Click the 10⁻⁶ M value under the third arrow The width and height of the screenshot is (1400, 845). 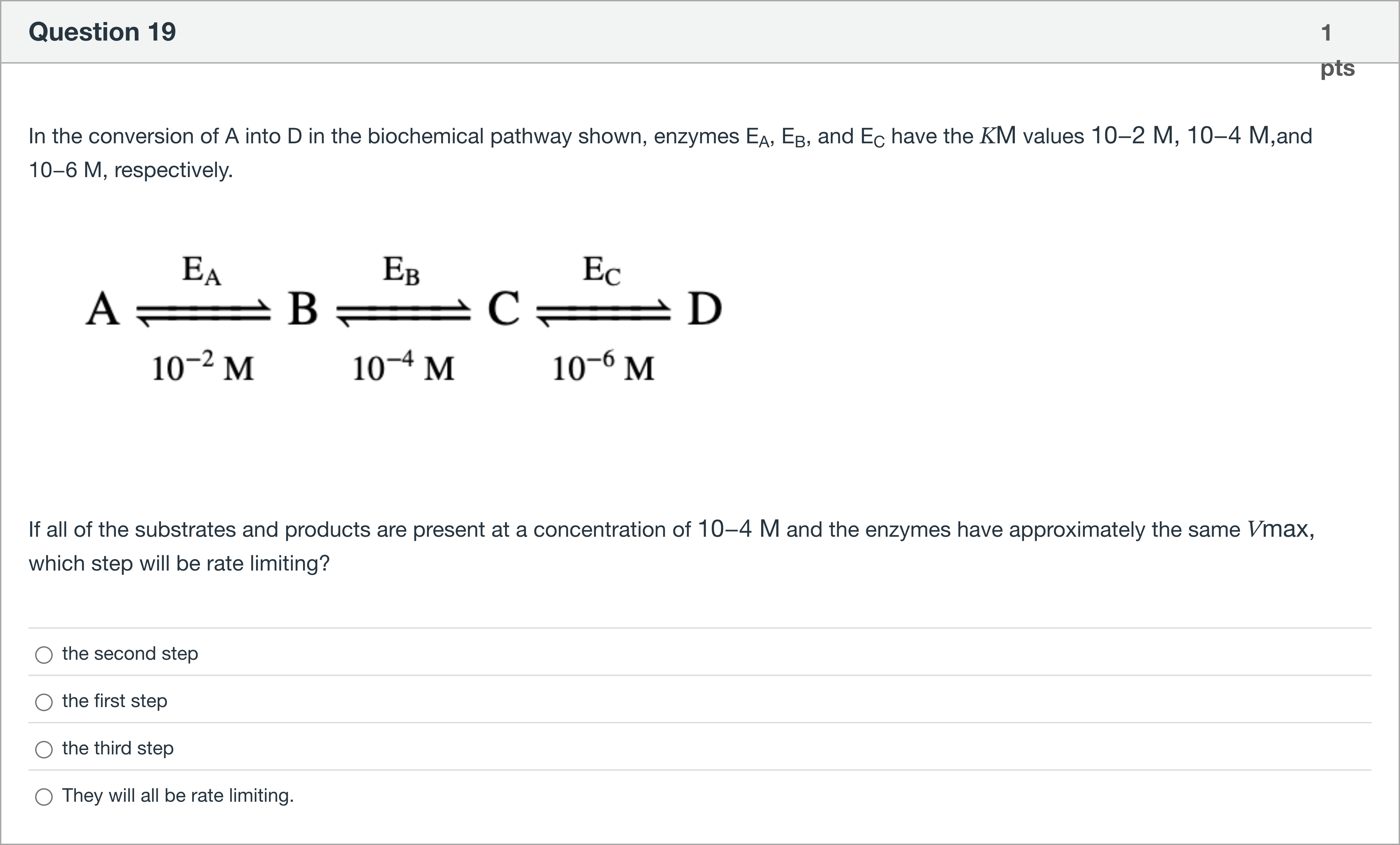tap(603, 367)
